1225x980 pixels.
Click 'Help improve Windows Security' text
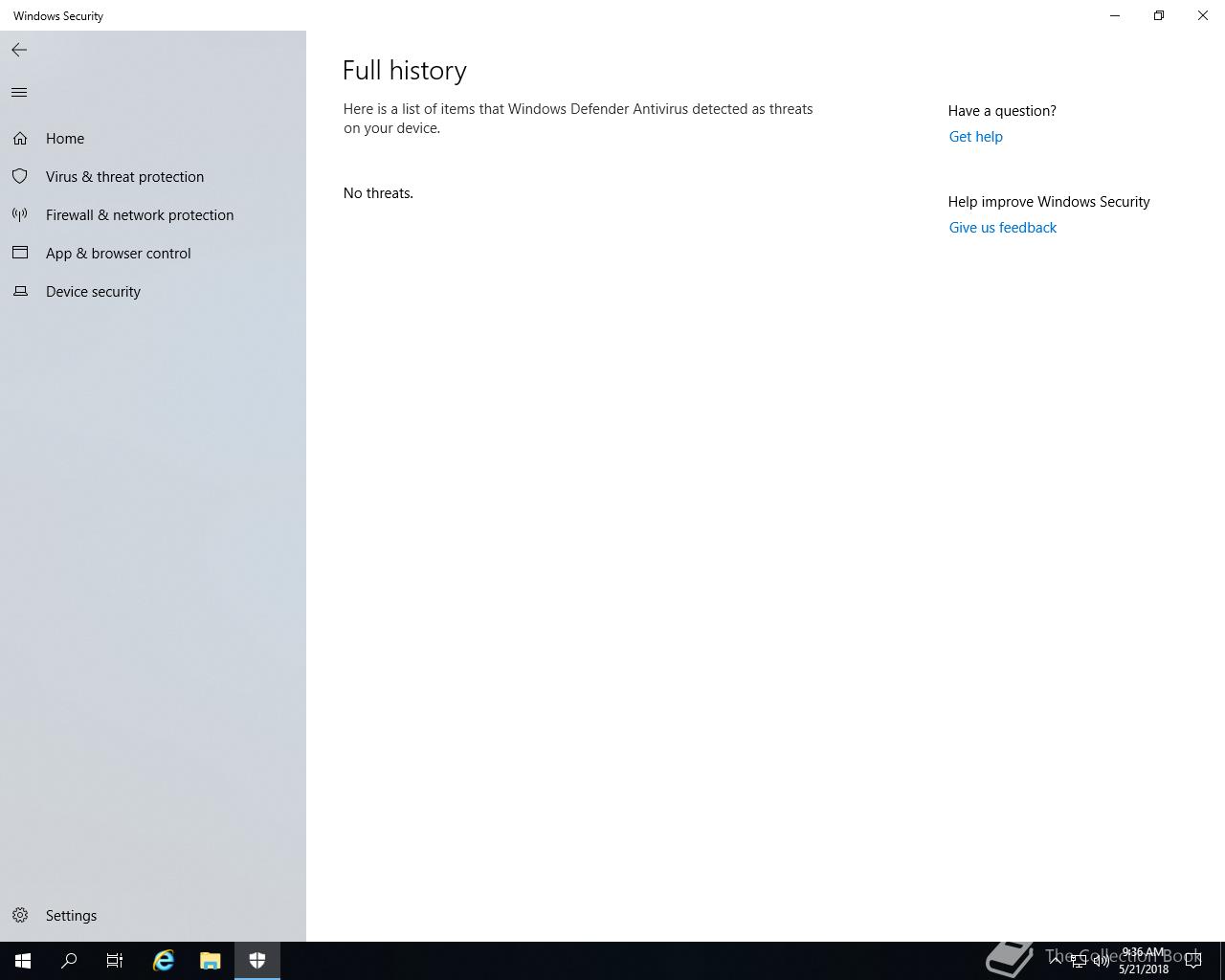pyautogui.click(x=1049, y=201)
